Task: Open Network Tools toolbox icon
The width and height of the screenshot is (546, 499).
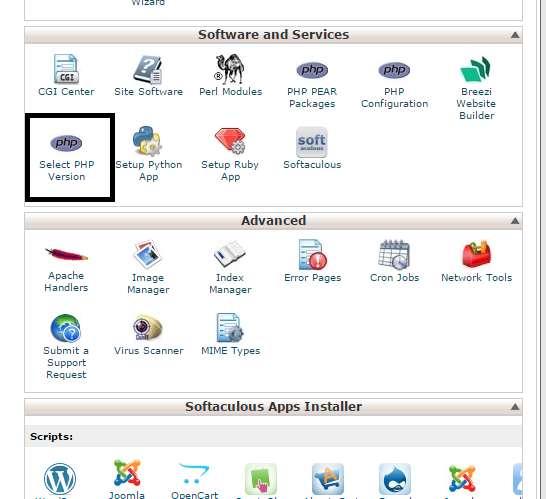Action: (x=476, y=254)
